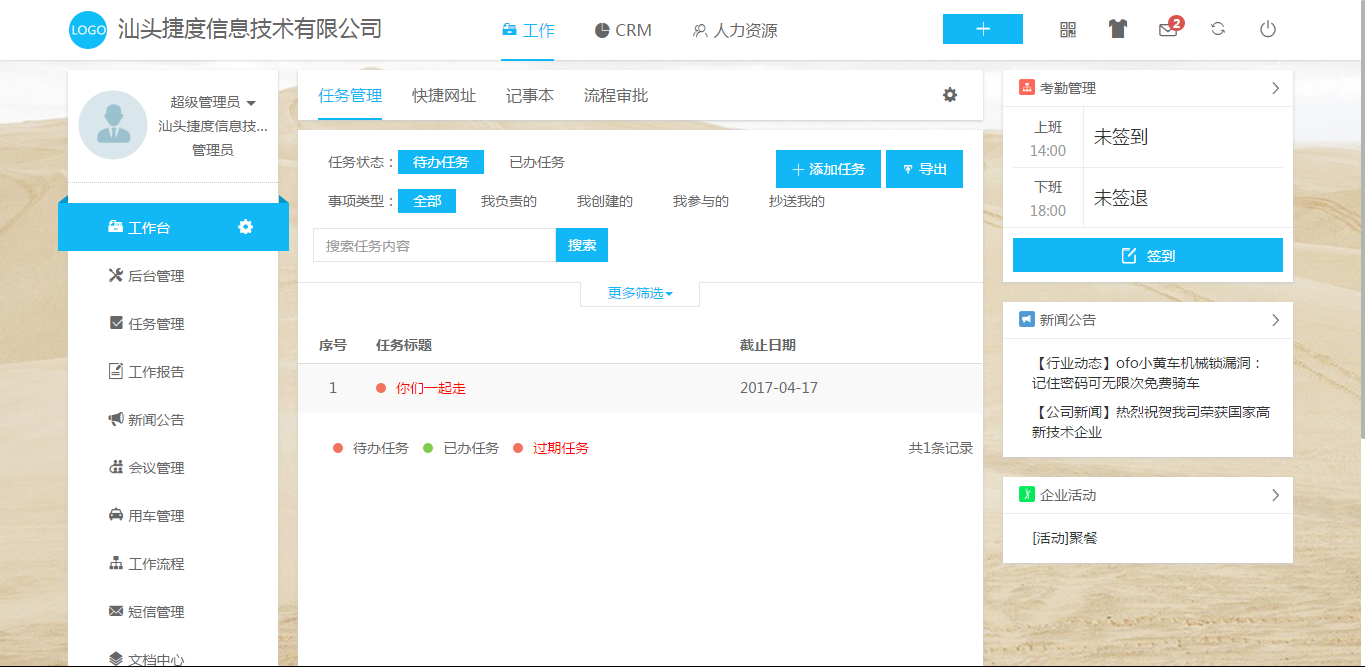Select the 已办任务 status filter
1365x667 pixels.
click(x=537, y=162)
